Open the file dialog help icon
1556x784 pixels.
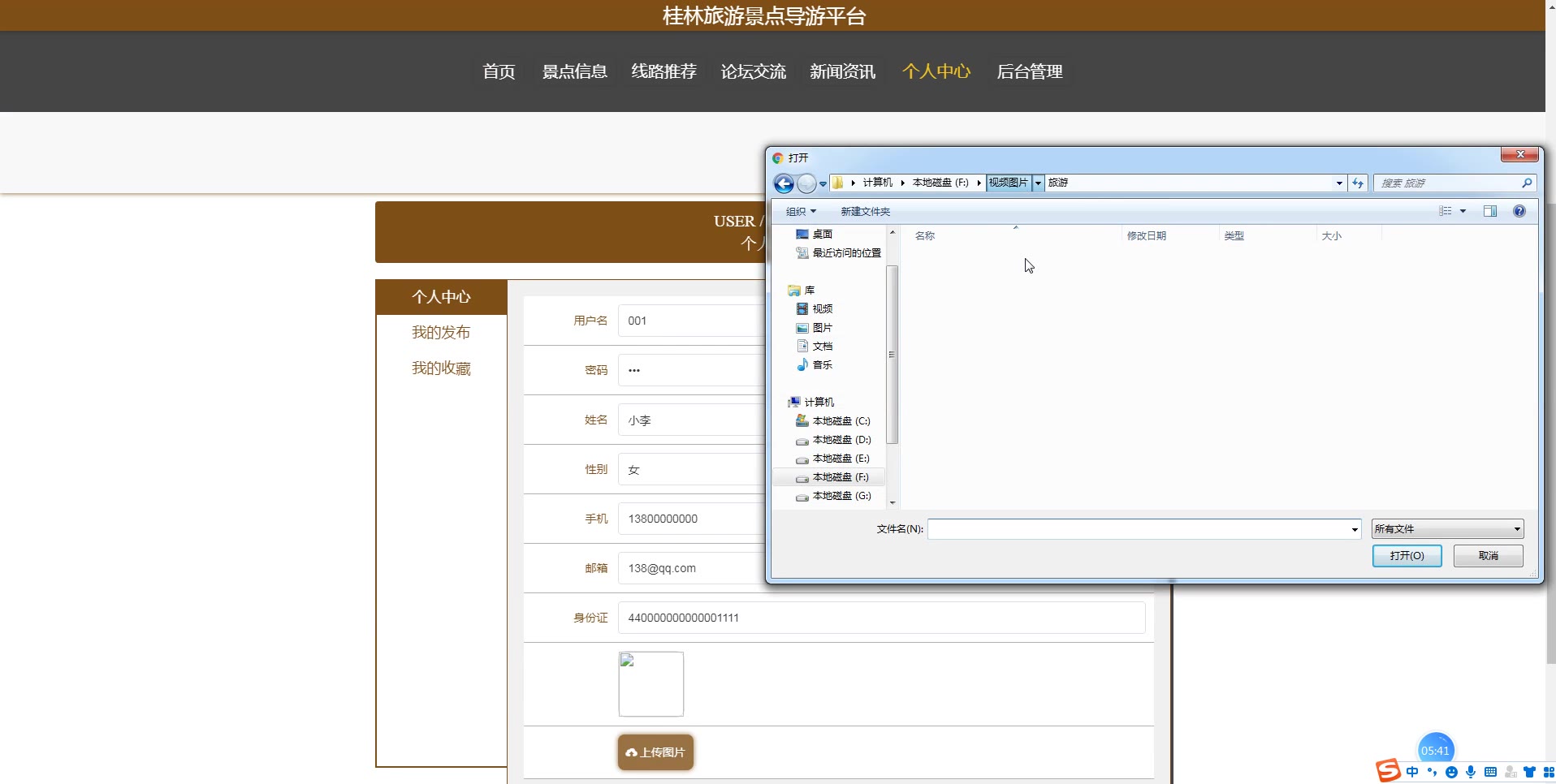pos(1519,211)
